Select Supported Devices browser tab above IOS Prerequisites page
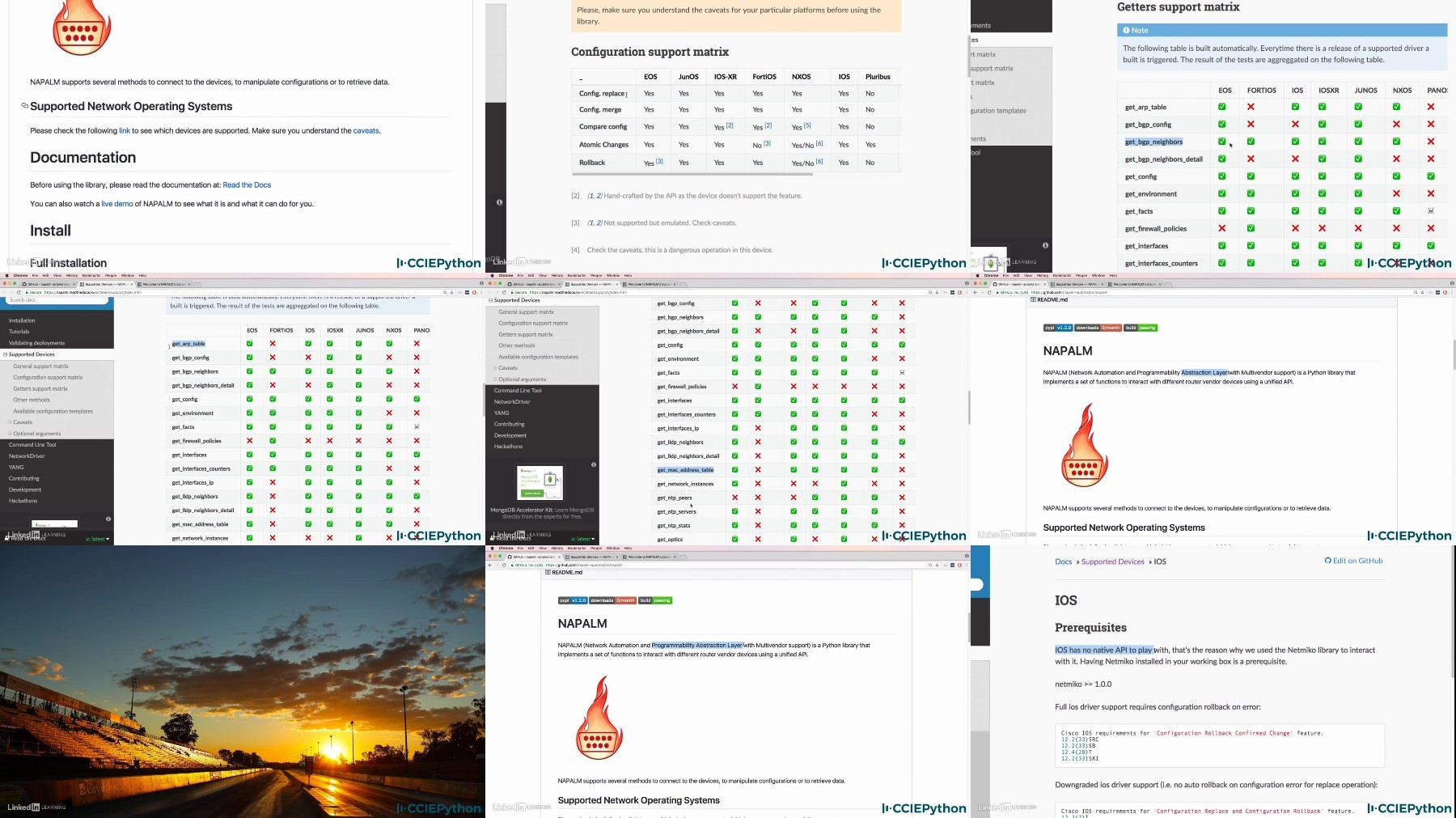 coord(1076,284)
